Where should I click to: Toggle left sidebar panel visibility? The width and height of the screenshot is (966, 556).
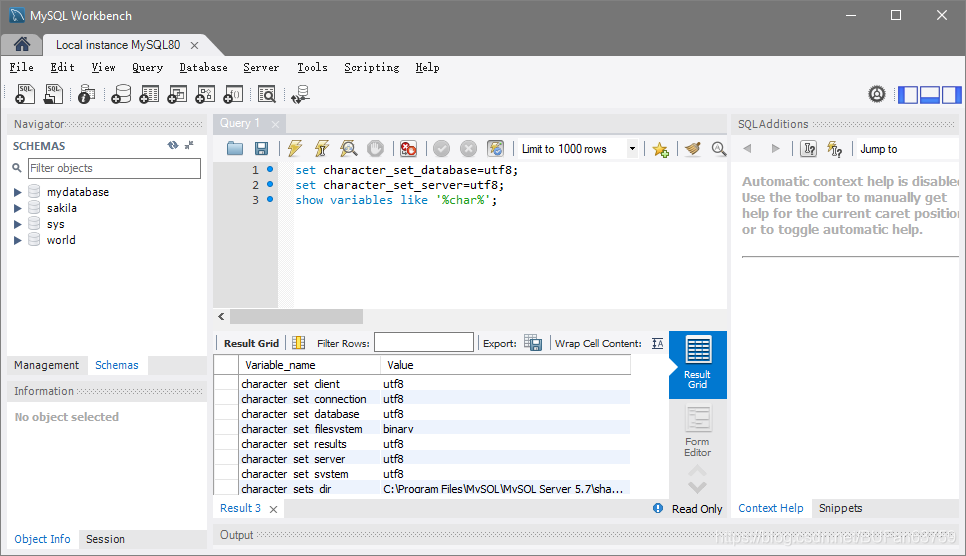point(908,94)
